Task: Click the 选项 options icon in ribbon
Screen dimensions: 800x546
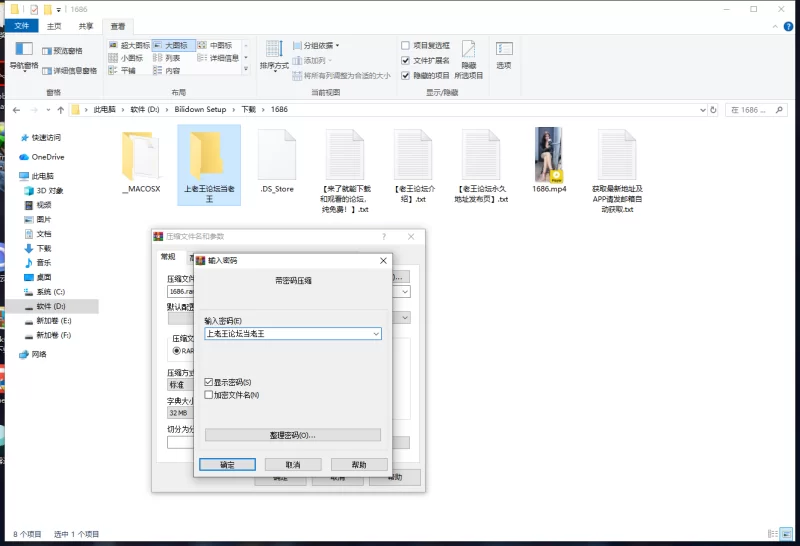Action: (504, 54)
